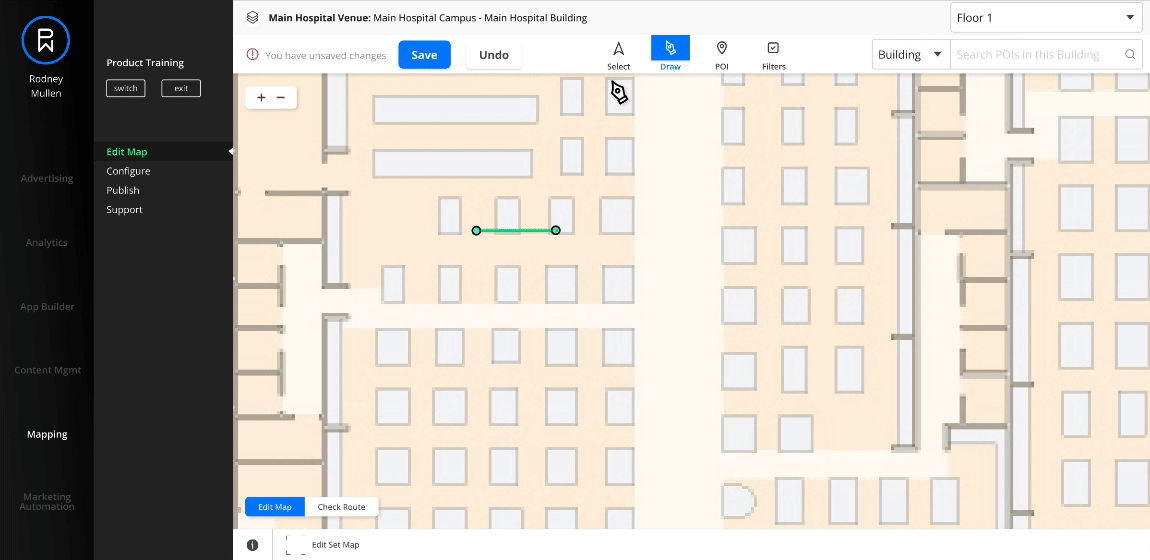Open the Floor 1 dropdown
The width and height of the screenshot is (1150, 560).
[1046, 18]
